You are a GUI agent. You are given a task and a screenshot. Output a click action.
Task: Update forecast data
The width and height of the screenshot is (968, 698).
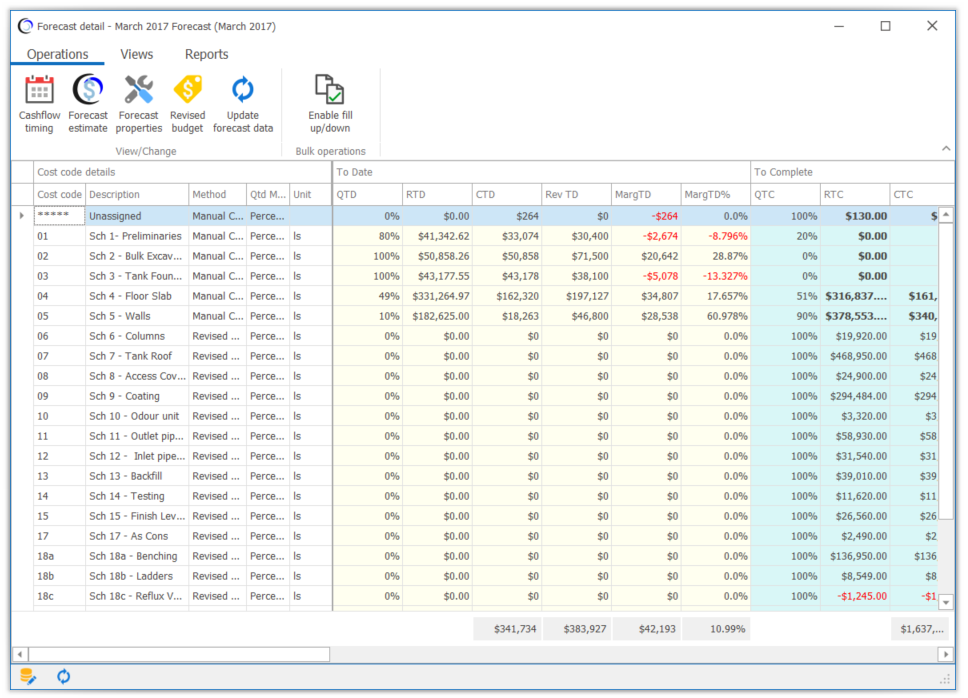[243, 104]
